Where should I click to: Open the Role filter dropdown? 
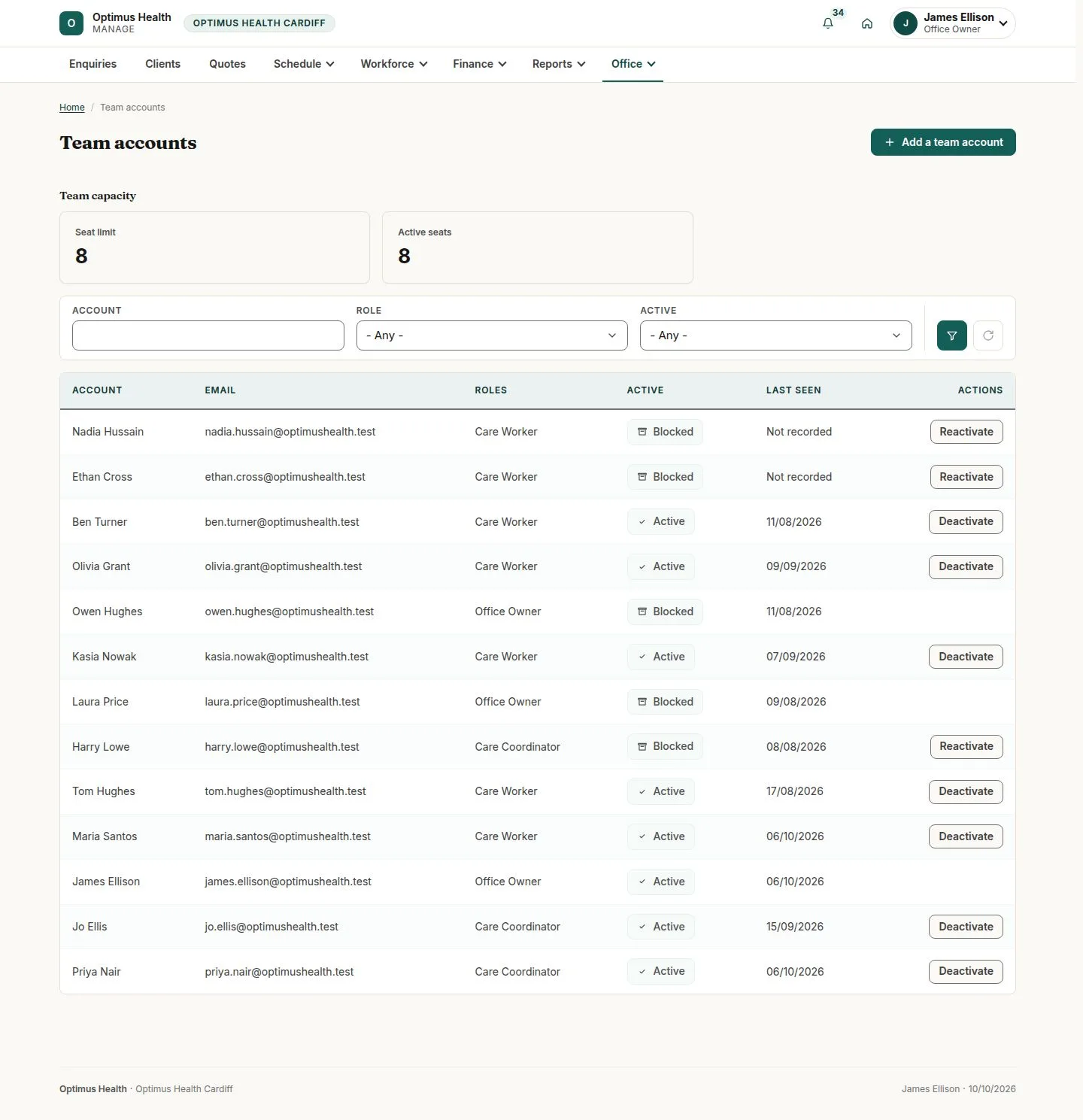pos(492,335)
